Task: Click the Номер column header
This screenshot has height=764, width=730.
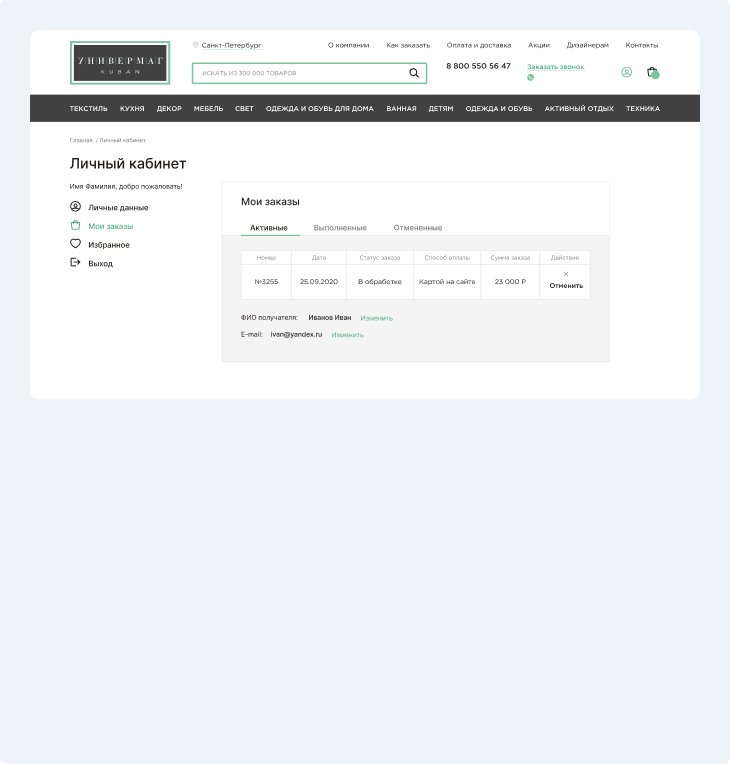Action: [266, 258]
